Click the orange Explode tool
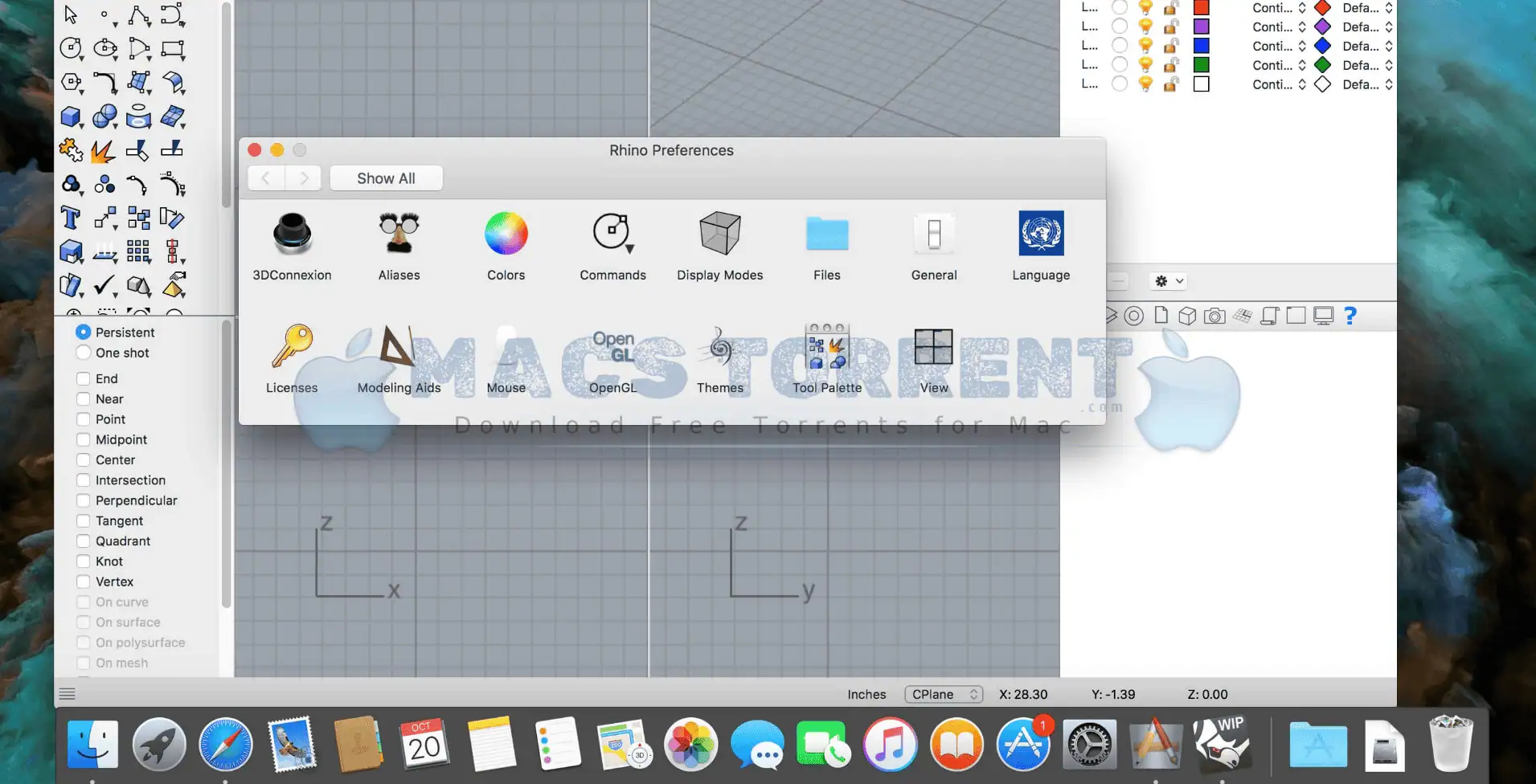This screenshot has width=1536, height=784. pos(104,150)
